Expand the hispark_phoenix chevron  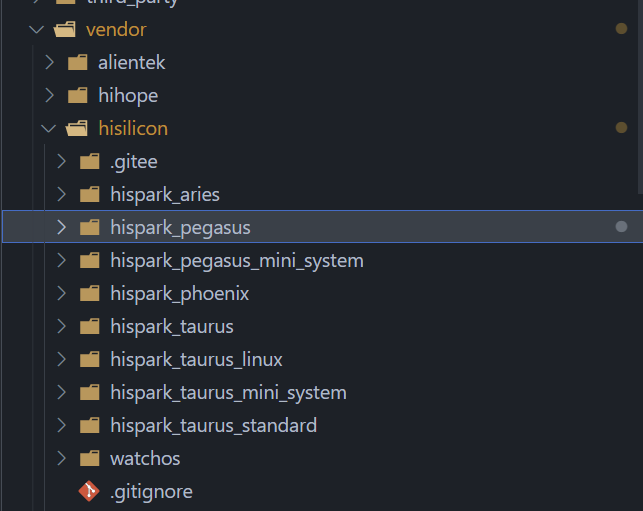[x=62, y=293]
